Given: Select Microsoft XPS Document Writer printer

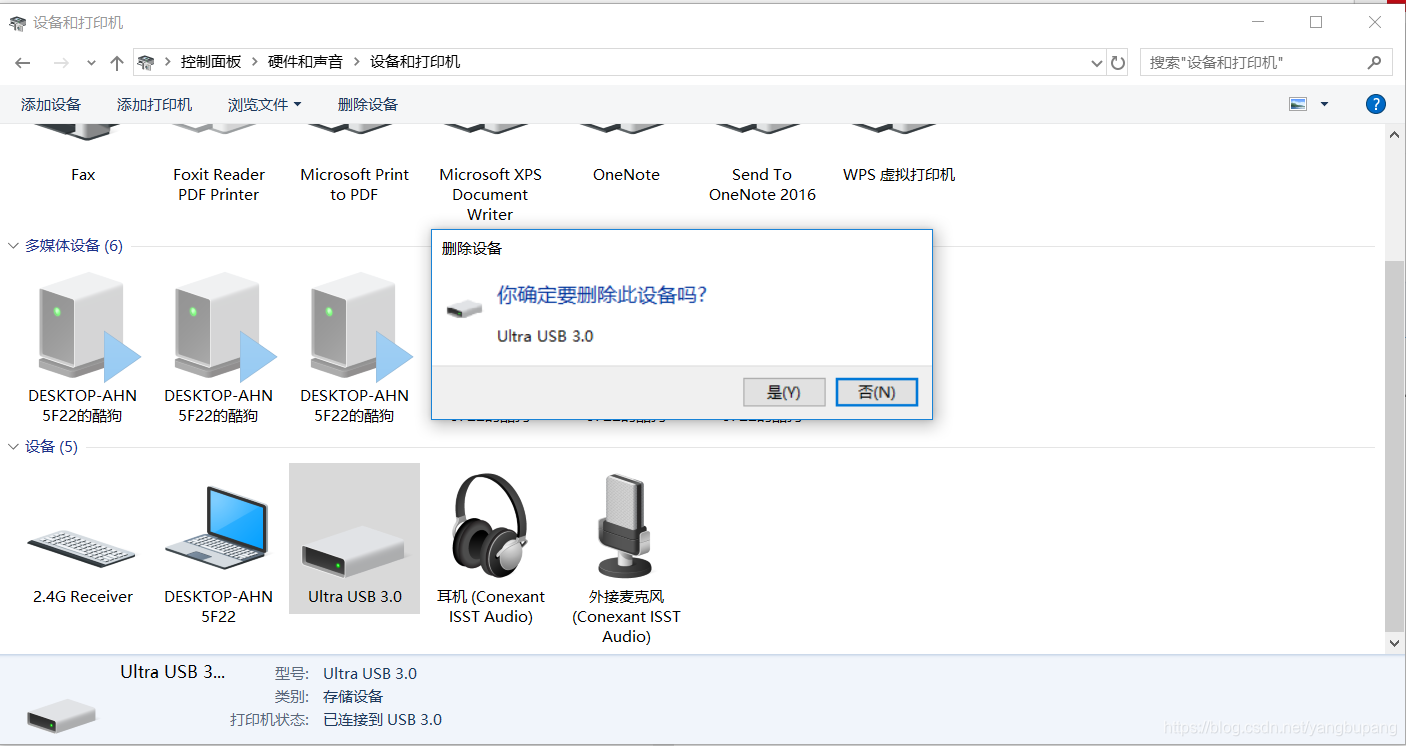Looking at the screenshot, I should (x=490, y=194).
